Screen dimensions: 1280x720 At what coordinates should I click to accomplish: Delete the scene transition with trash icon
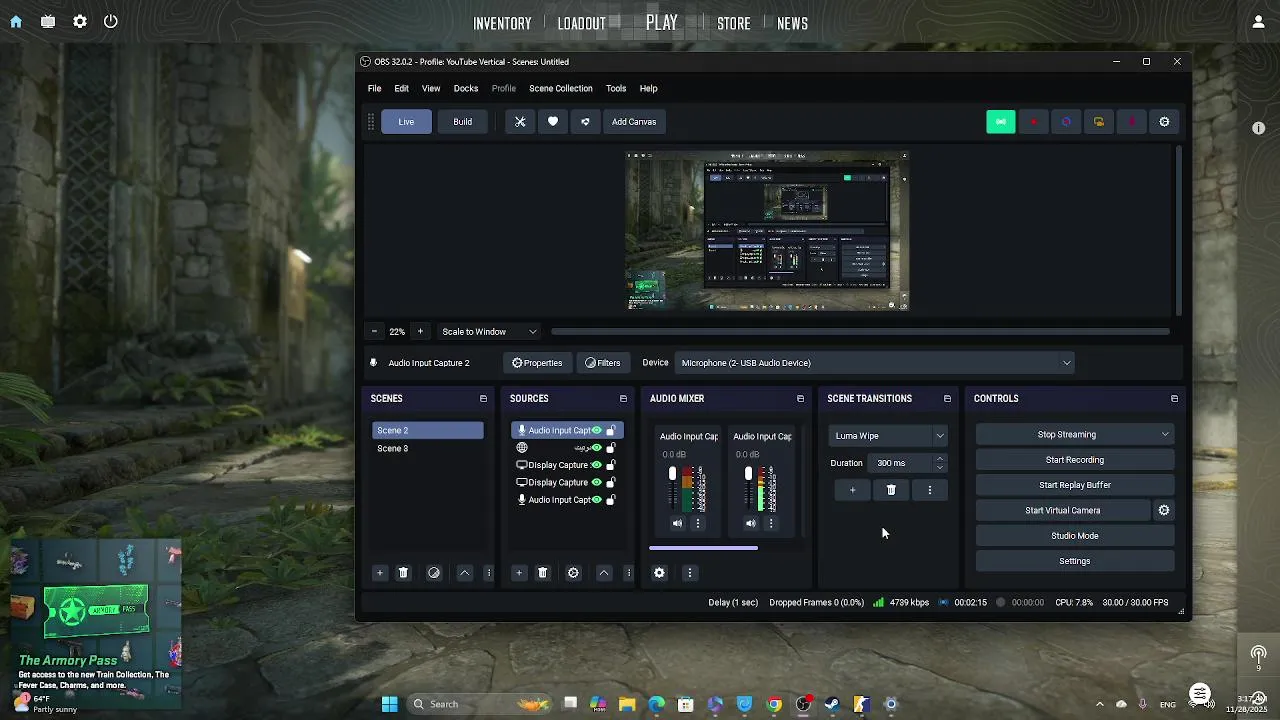891,490
